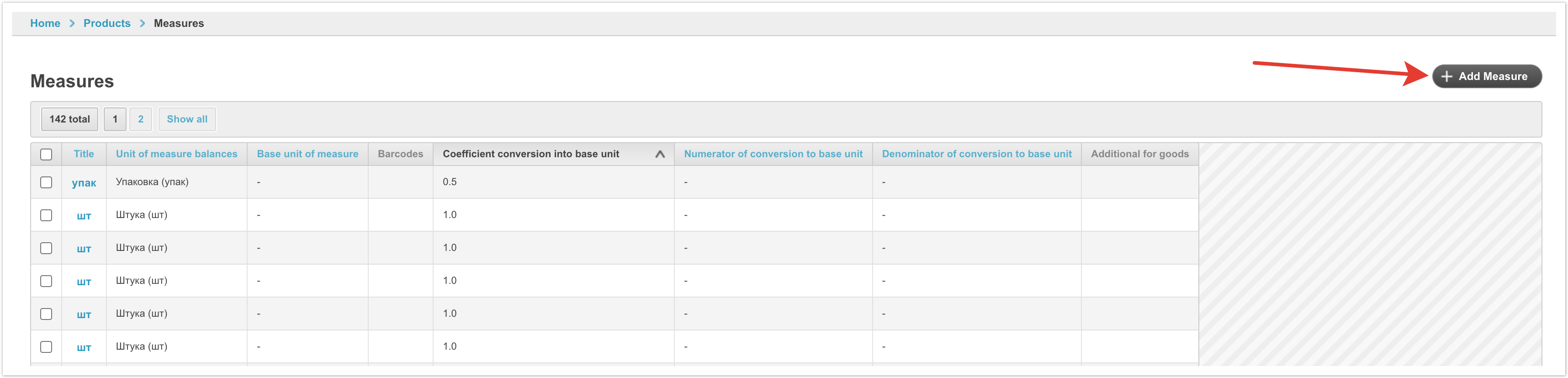1568x378 pixels.
Task: Toggle the select-all checkbox in table header
Action: point(46,154)
